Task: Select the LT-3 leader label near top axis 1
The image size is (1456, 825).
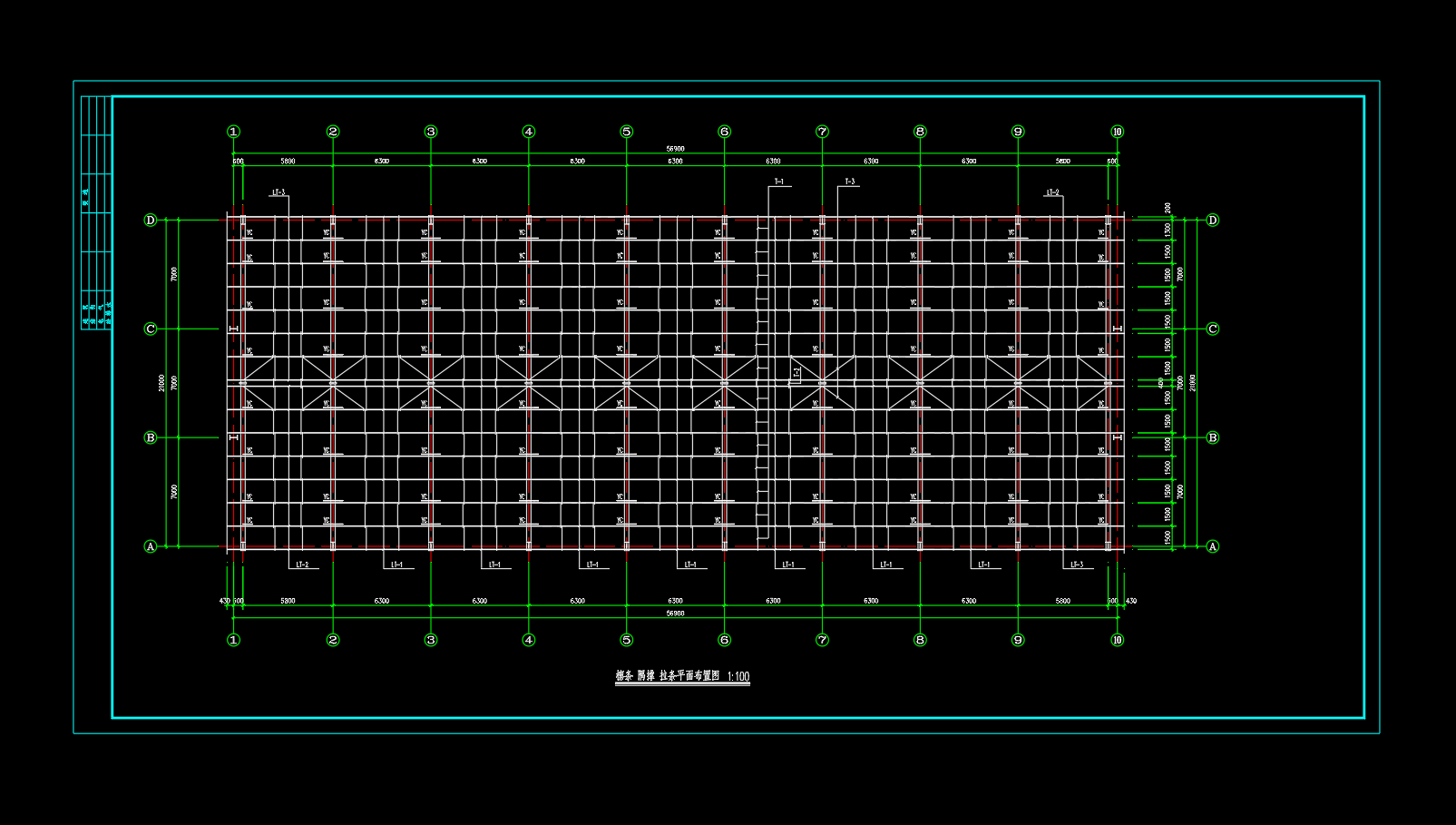Action: (x=278, y=192)
